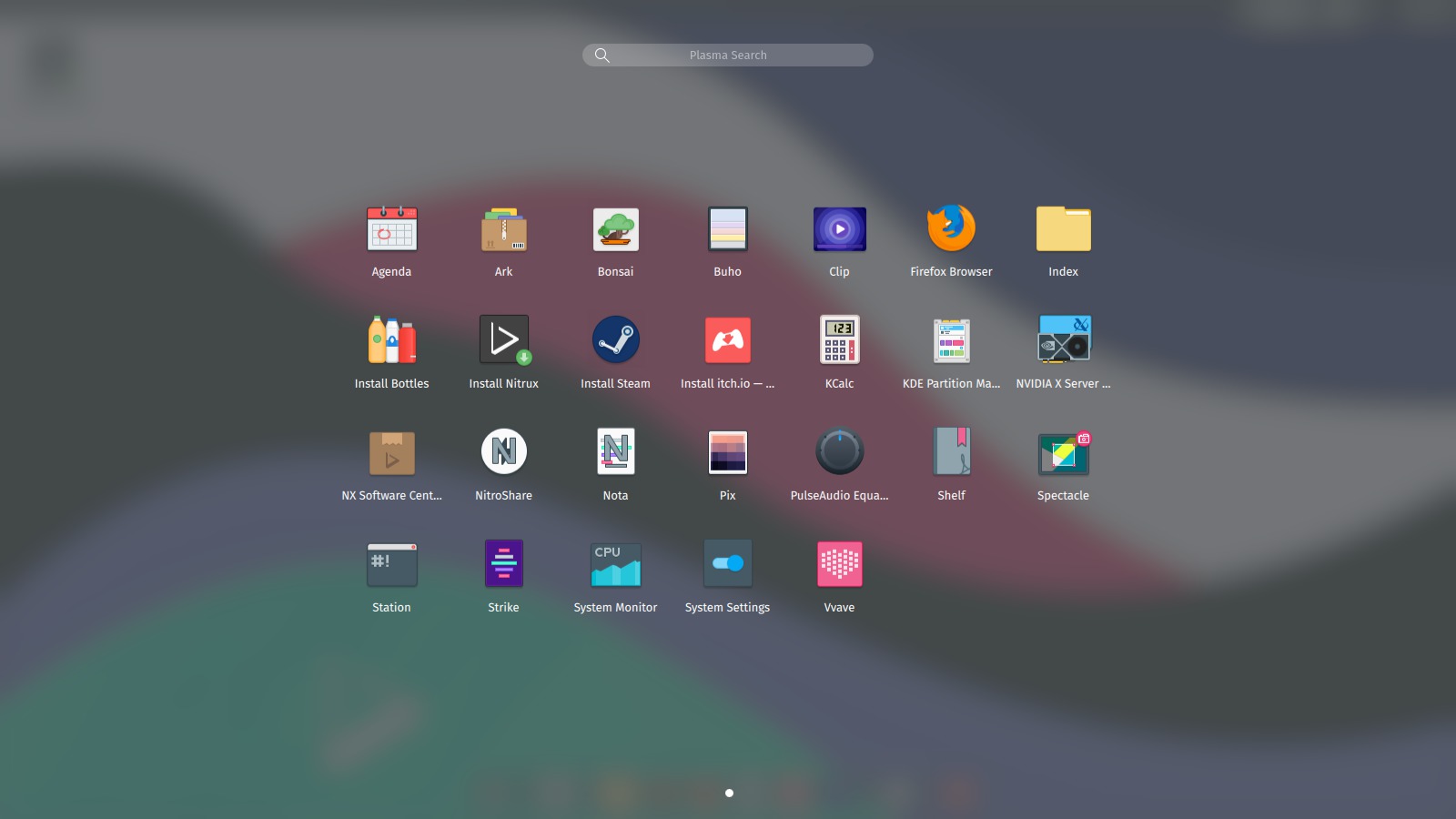Open the Clip video player

coord(839,229)
